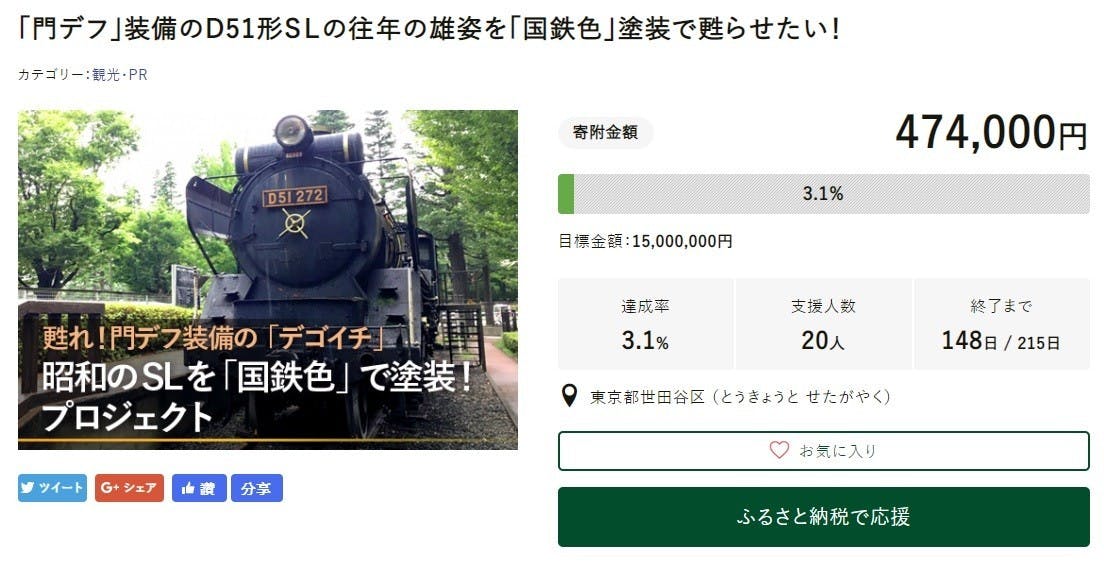Select the 支援人数 20人 stat box
This screenshot has width=1104, height=562.
point(823,325)
